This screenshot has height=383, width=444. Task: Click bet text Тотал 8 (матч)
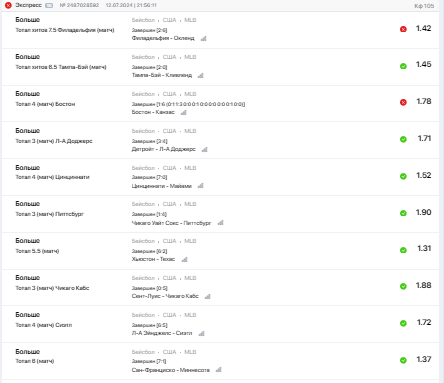point(34,361)
